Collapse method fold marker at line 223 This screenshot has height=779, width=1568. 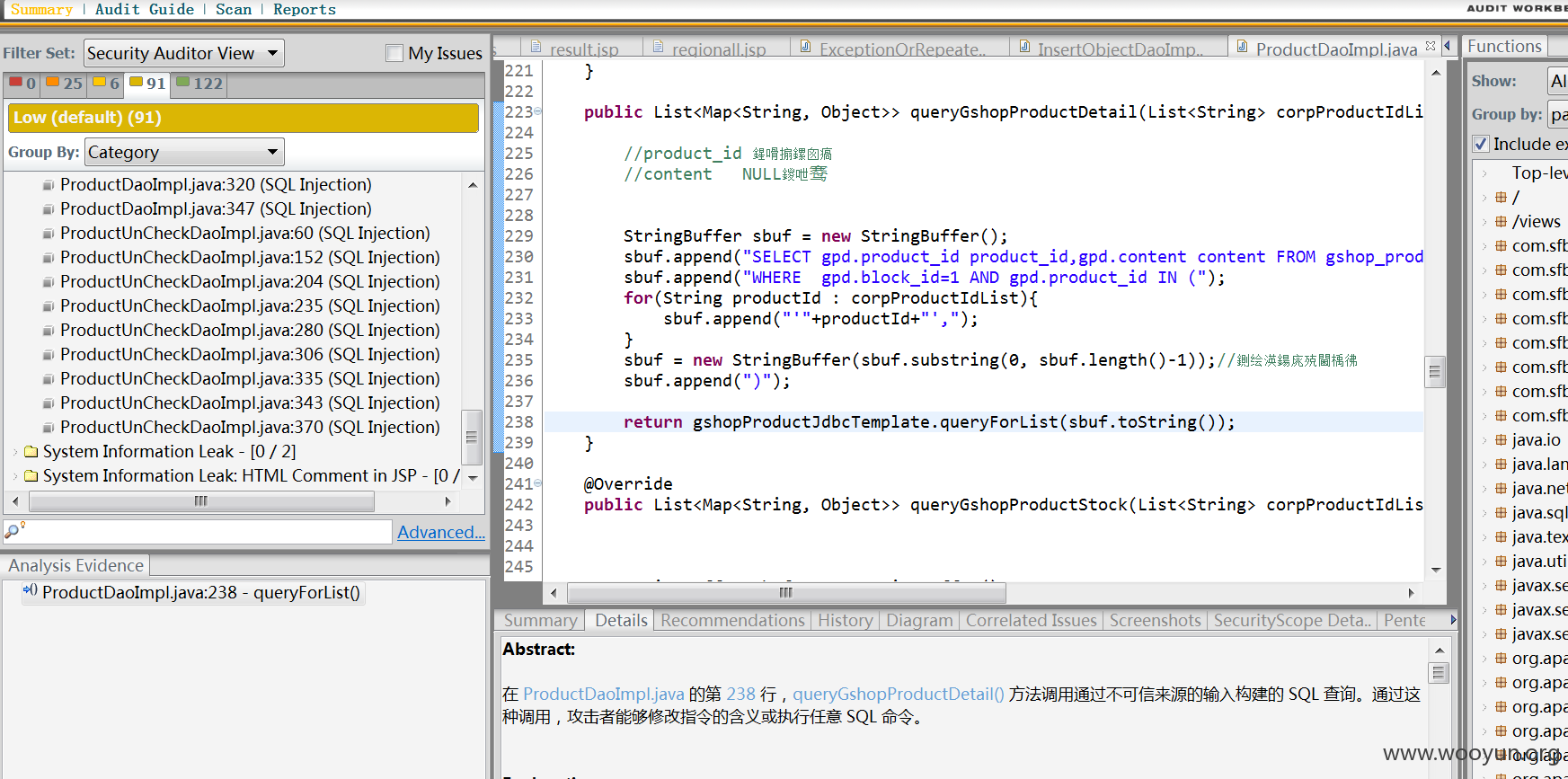tap(538, 111)
